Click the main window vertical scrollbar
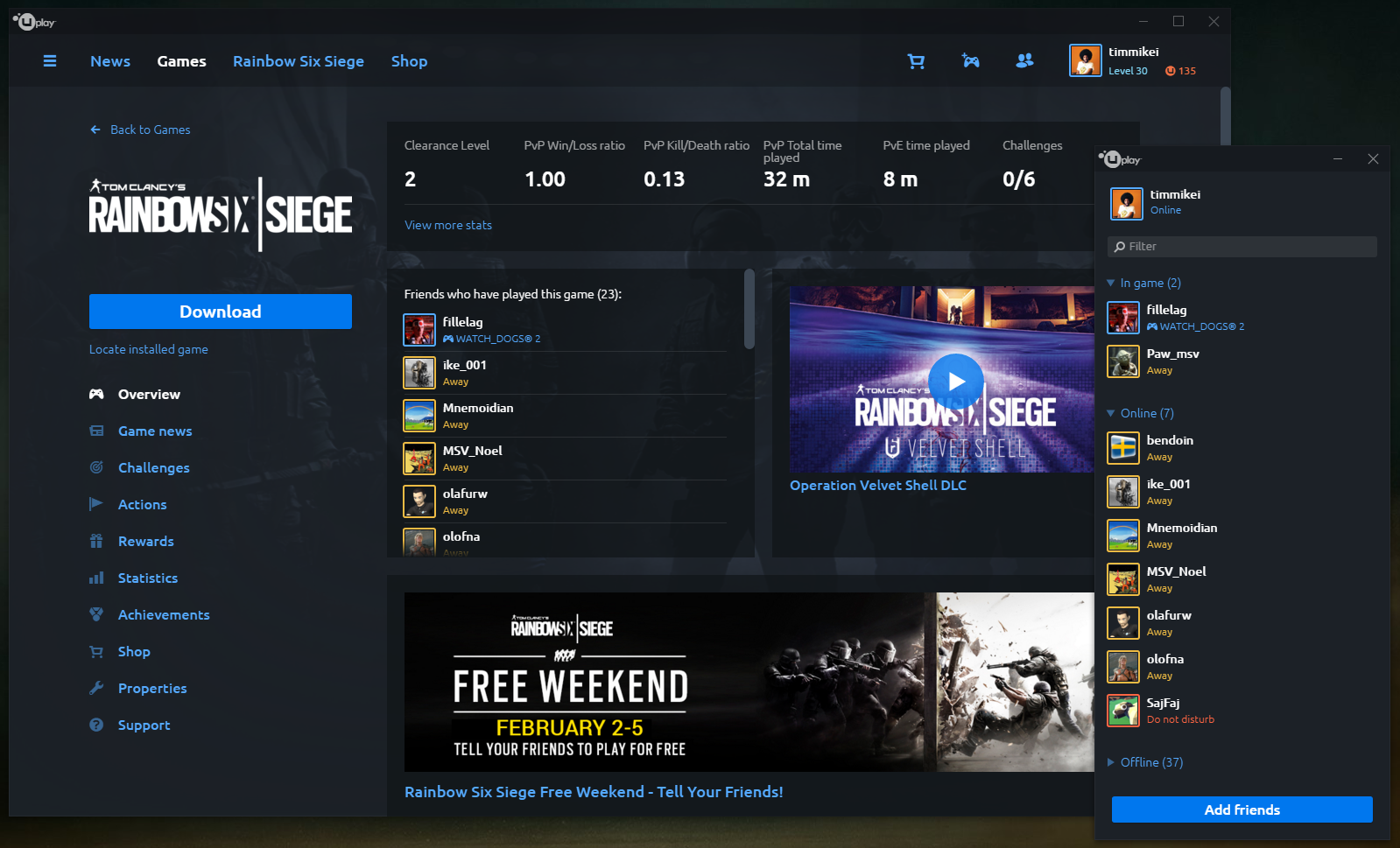The width and height of the screenshot is (1400, 848). point(1226,116)
